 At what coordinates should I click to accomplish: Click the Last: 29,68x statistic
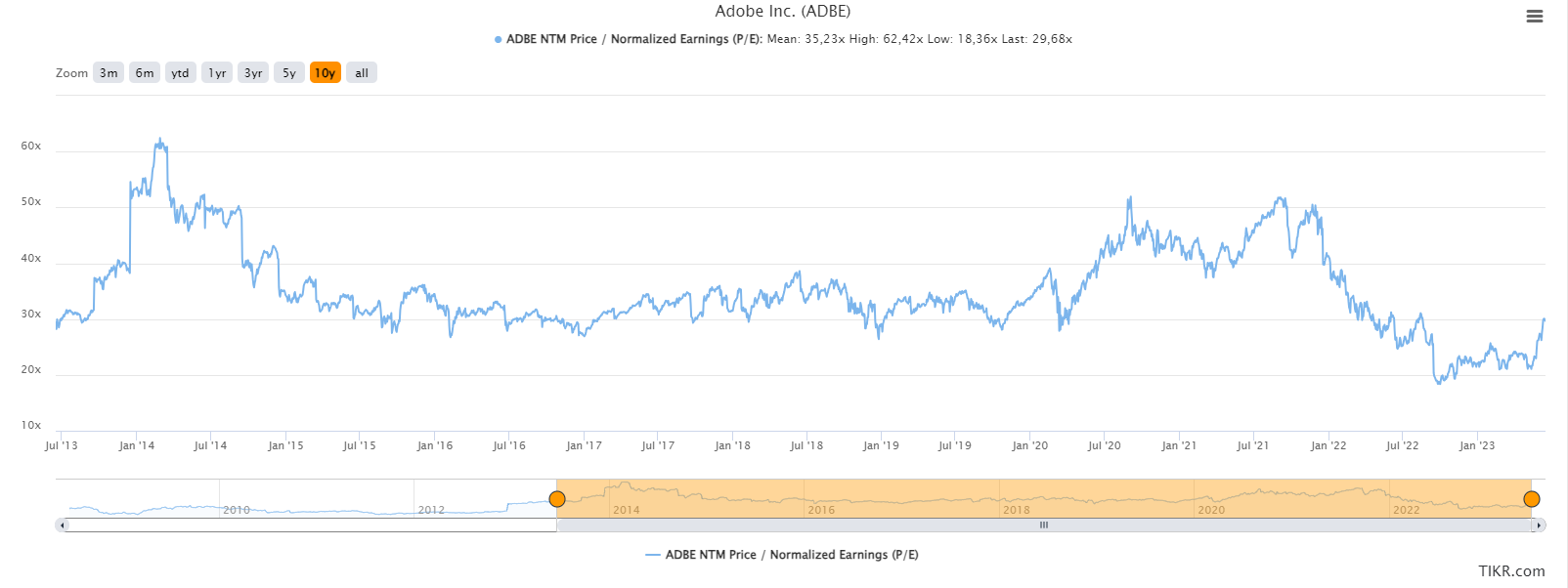[1037, 39]
